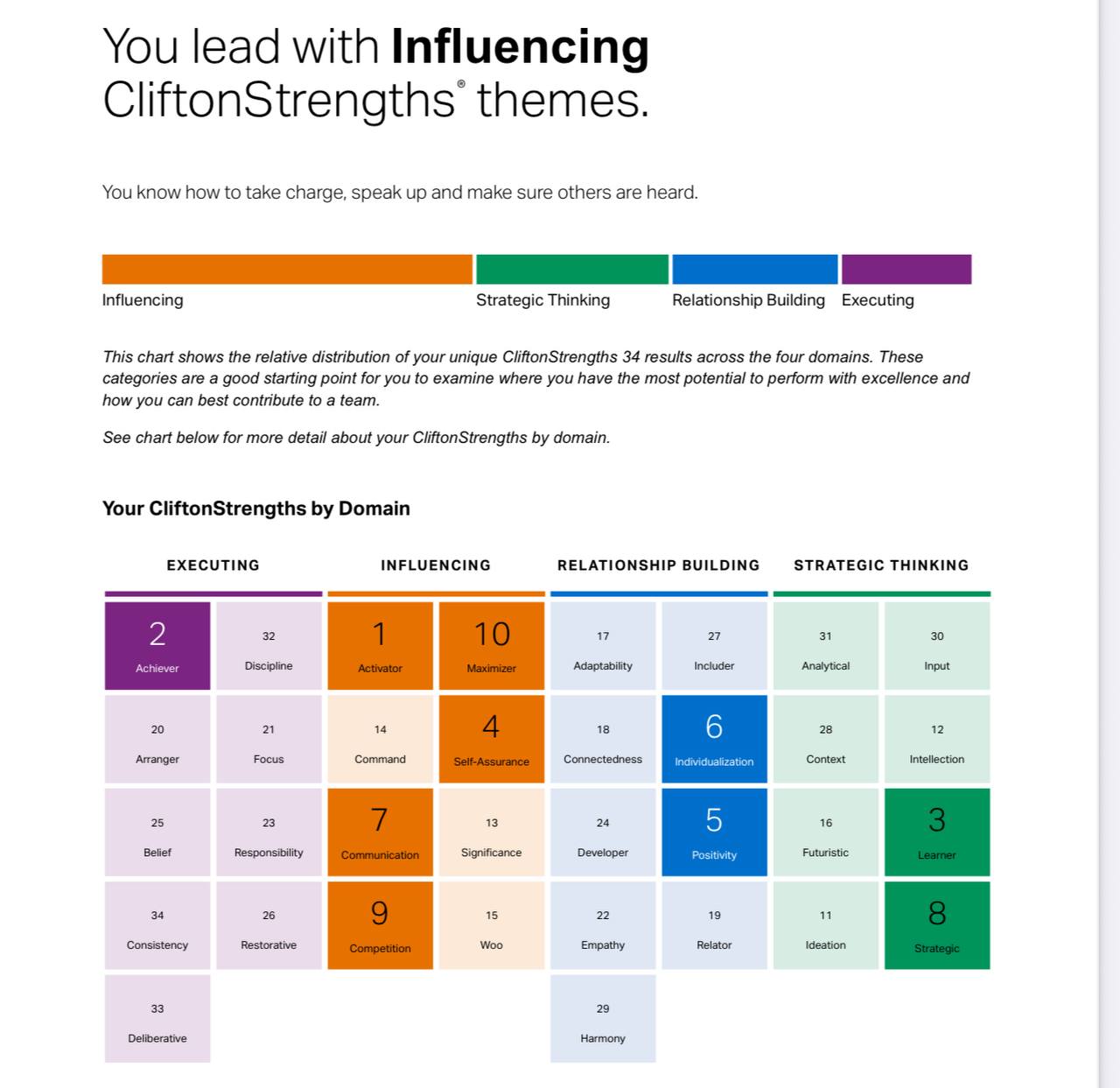1120x1088 pixels.
Task: Select the Competition tile ranked 9
Action: click(380, 925)
